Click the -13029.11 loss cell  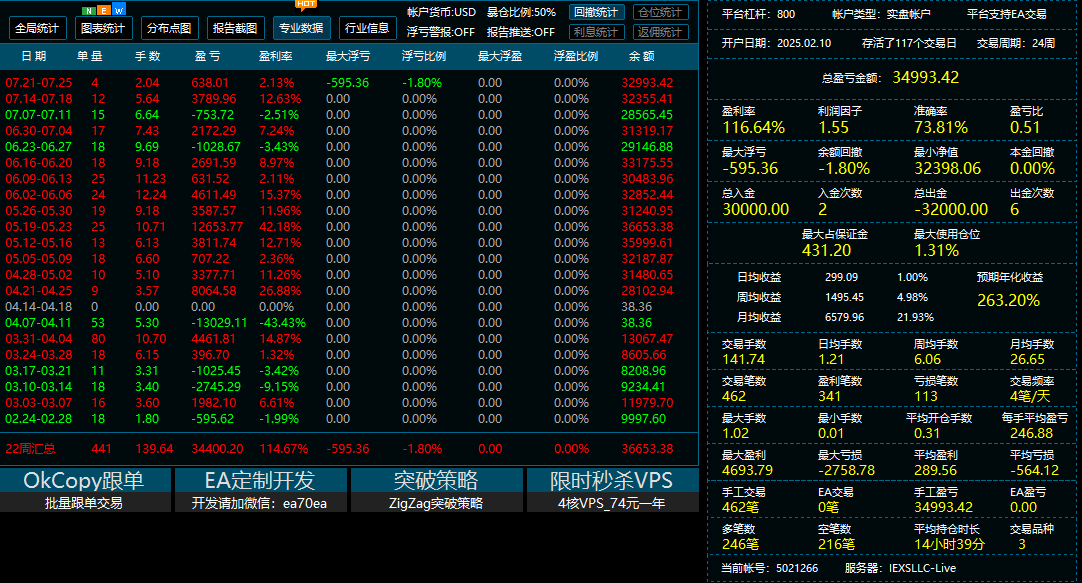pos(219,323)
